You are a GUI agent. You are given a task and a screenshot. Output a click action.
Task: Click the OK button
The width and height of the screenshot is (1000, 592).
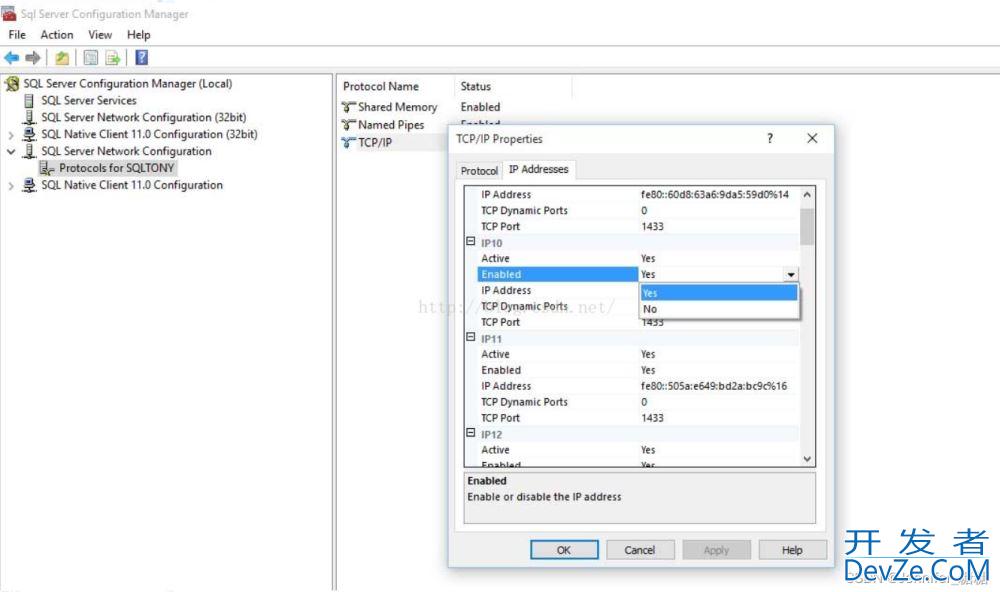[564, 550]
